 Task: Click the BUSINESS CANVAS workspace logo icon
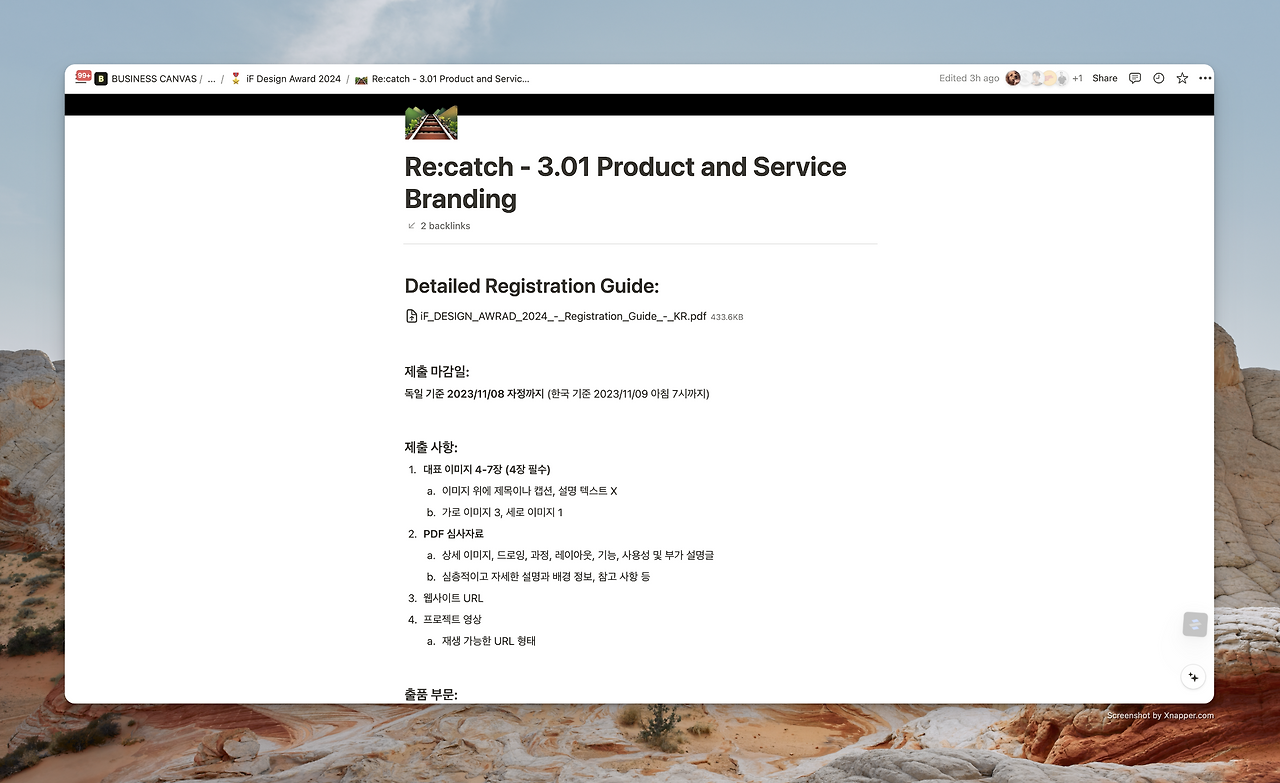point(101,78)
